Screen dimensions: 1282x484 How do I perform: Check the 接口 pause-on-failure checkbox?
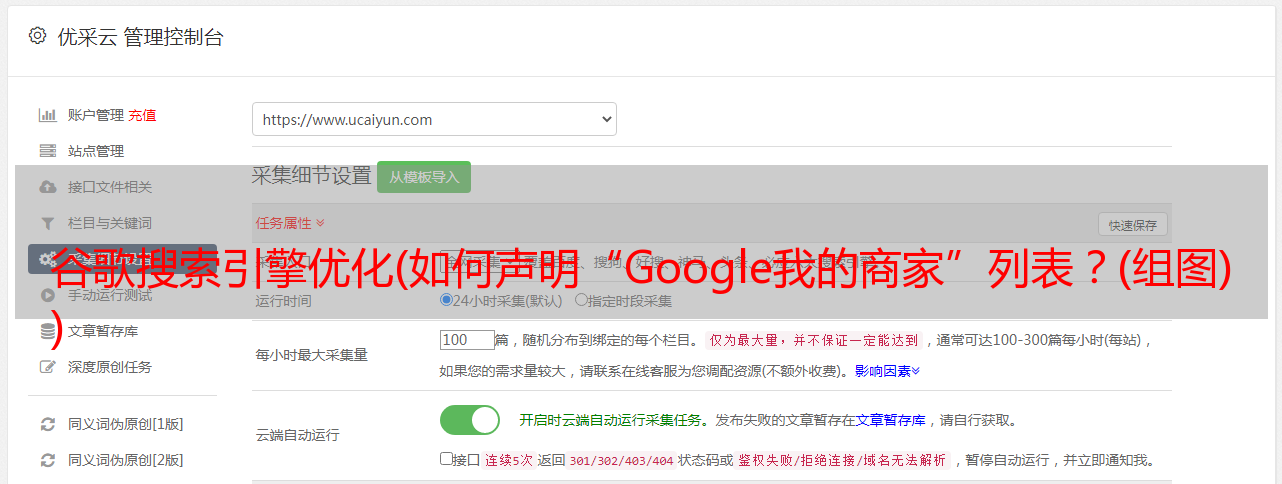[x=446, y=459]
